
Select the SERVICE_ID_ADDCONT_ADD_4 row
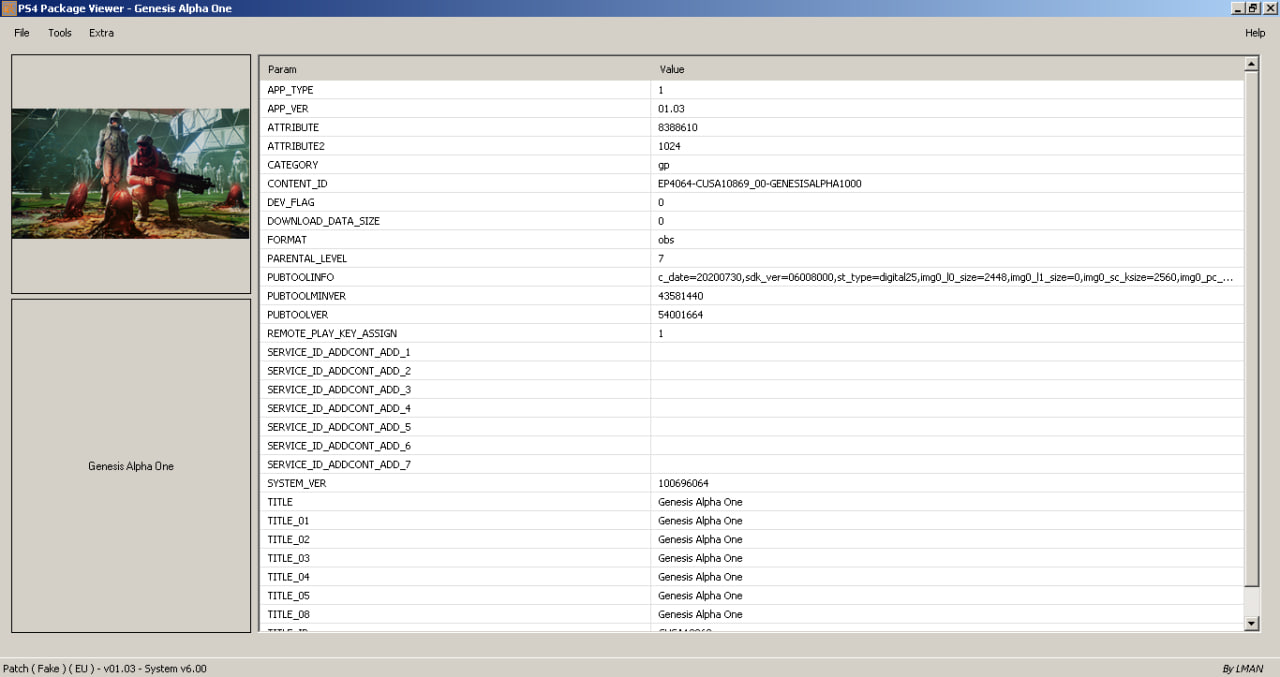point(751,408)
